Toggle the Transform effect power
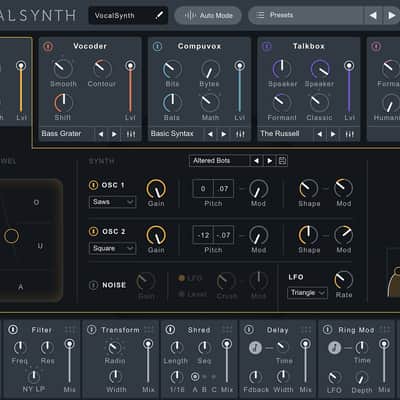 point(92,330)
